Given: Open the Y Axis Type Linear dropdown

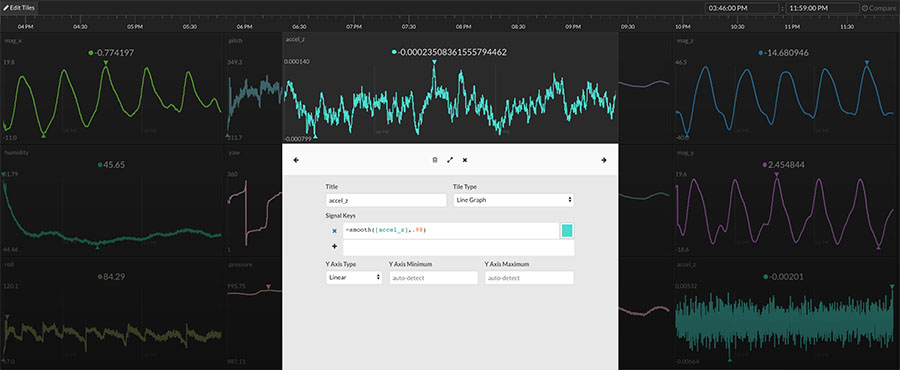Looking at the screenshot, I should 354,278.
